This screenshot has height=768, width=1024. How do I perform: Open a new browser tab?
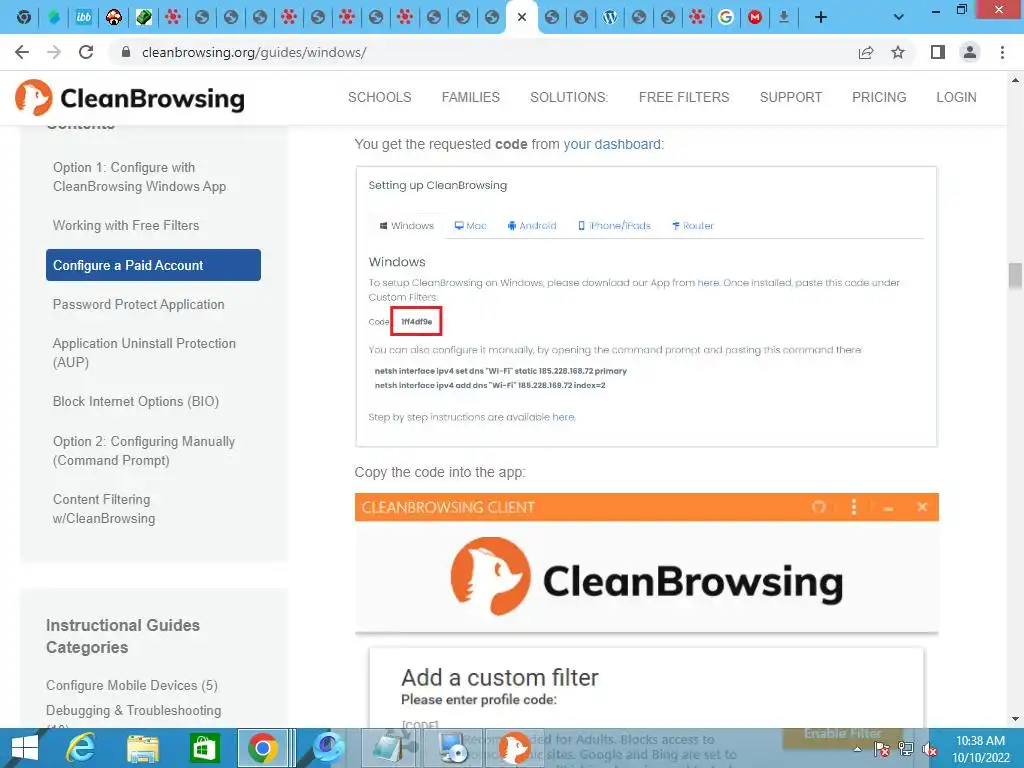pos(821,17)
